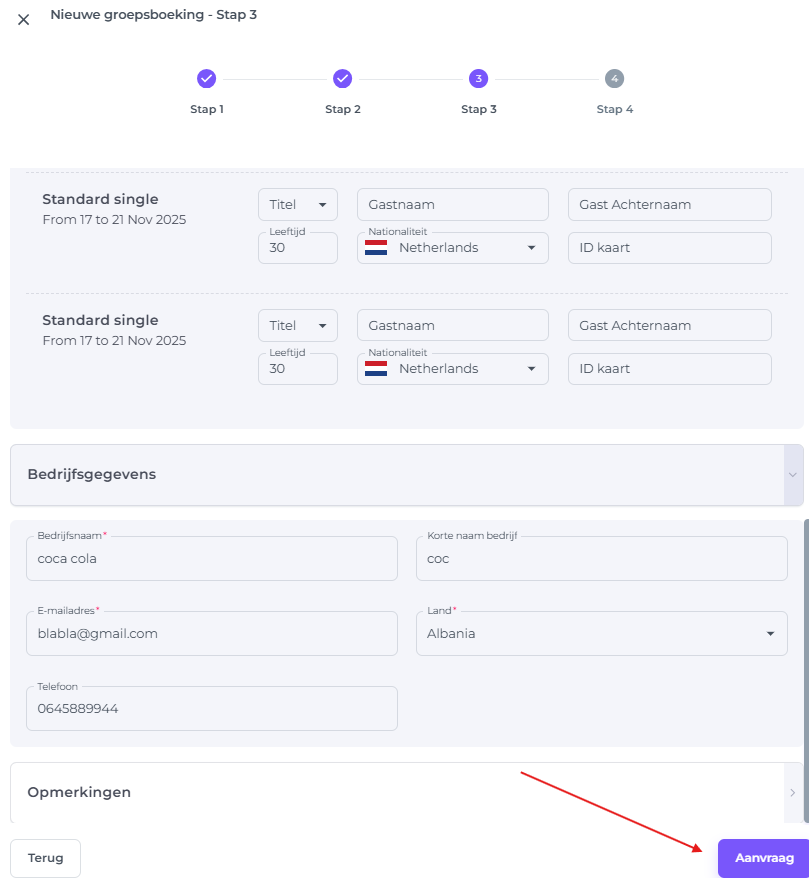Select the Stap 3 step circle
809x881 pixels.
(478, 79)
